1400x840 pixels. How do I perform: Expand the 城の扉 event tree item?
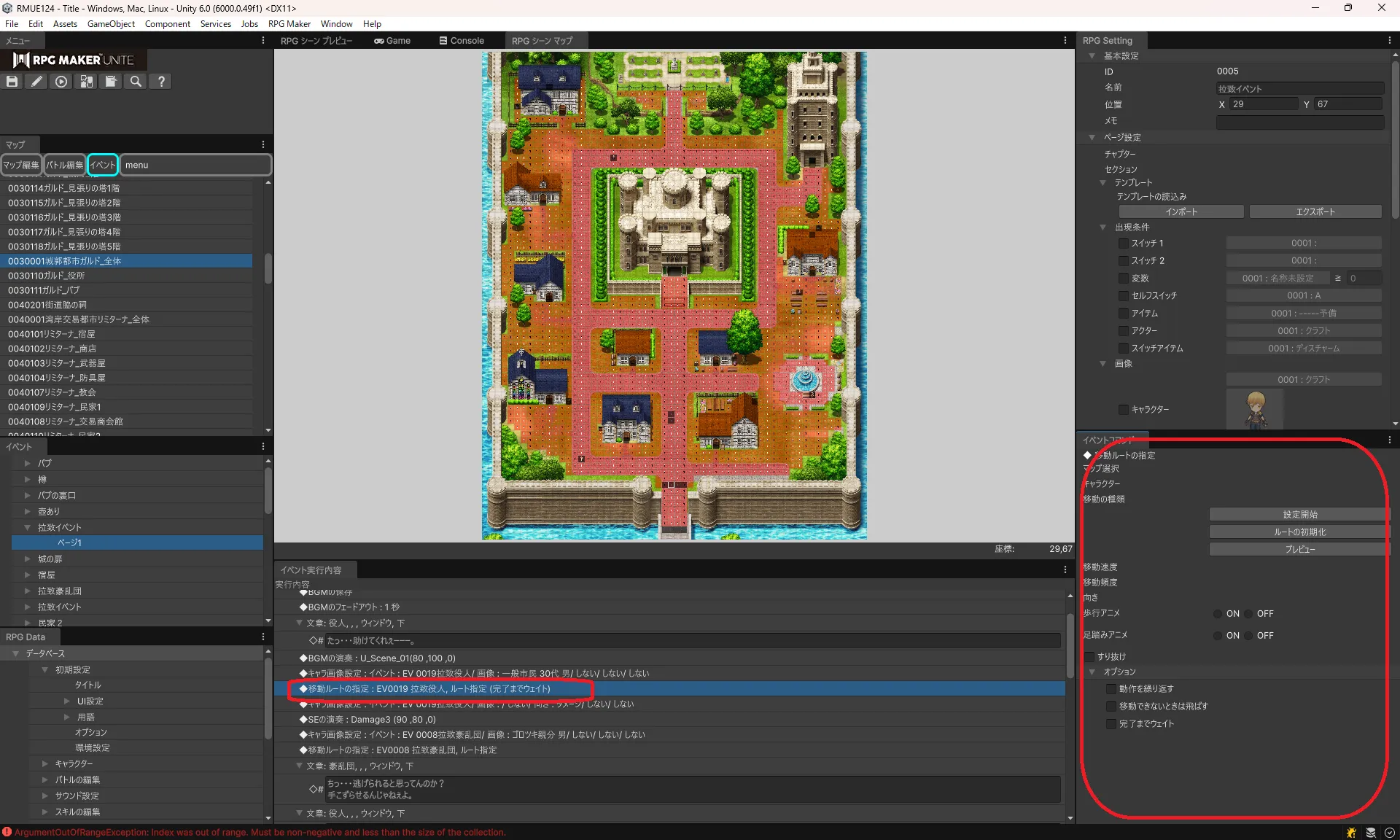point(28,559)
